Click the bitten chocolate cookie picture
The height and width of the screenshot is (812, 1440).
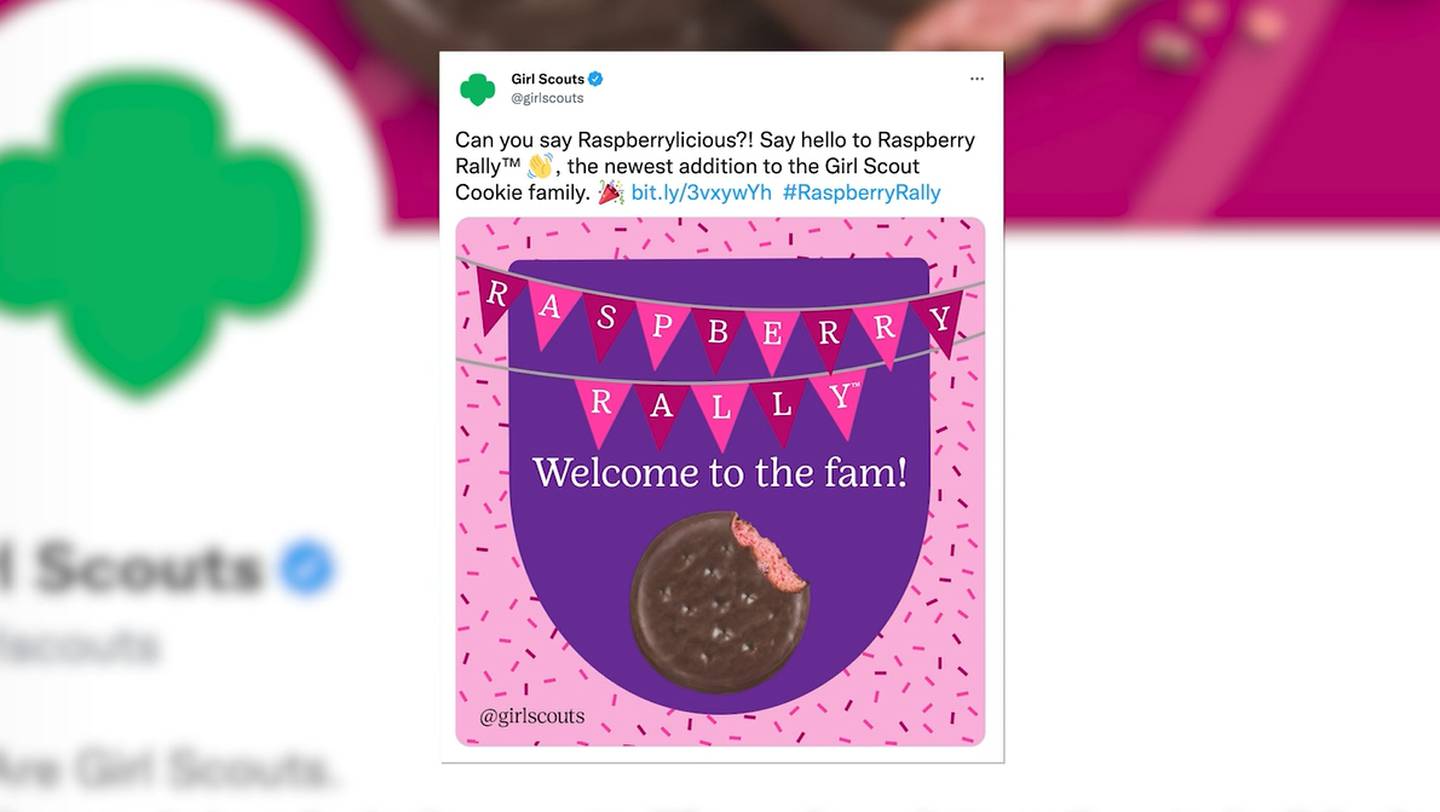[x=719, y=602]
